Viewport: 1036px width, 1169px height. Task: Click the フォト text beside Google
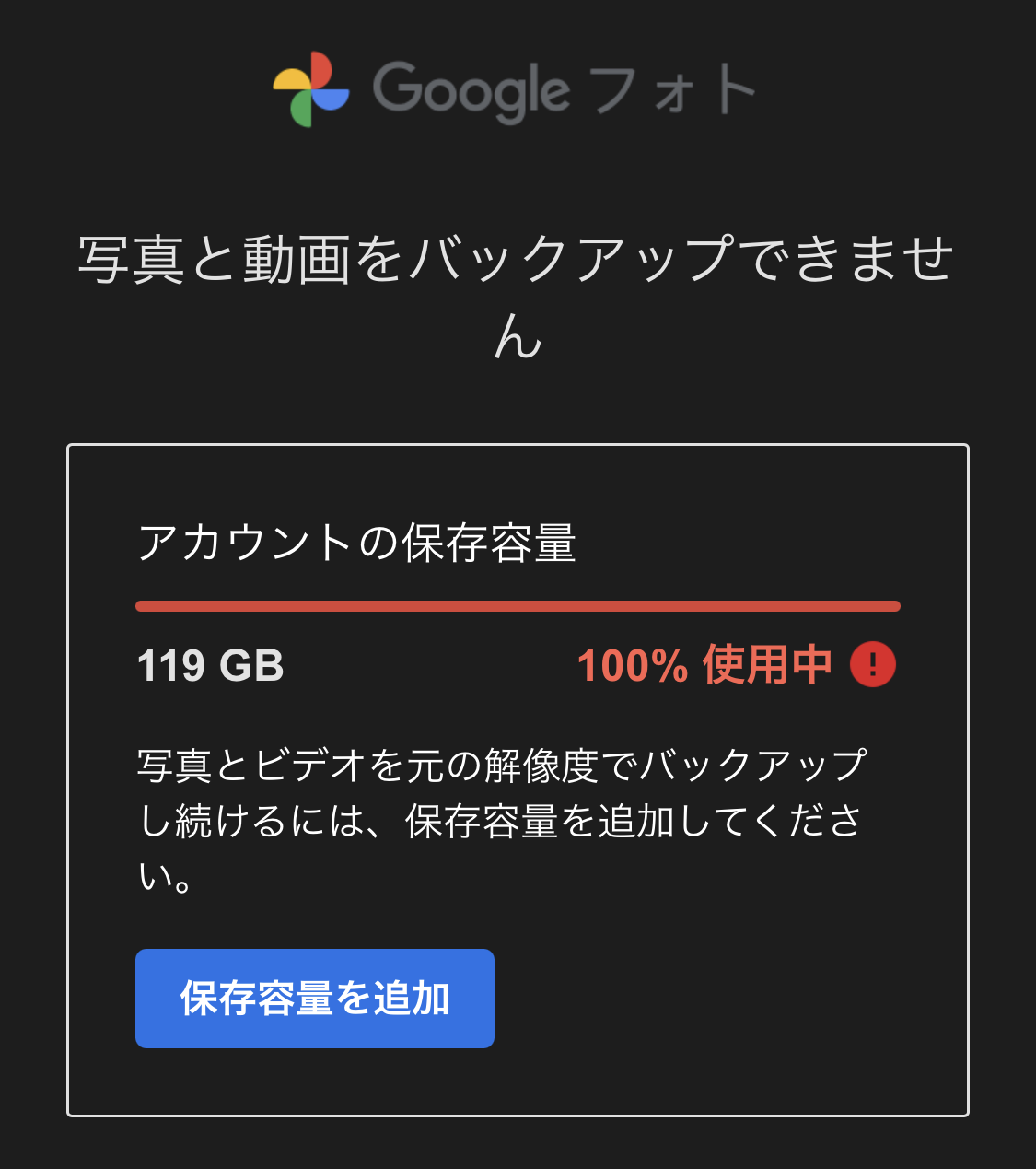point(673,89)
